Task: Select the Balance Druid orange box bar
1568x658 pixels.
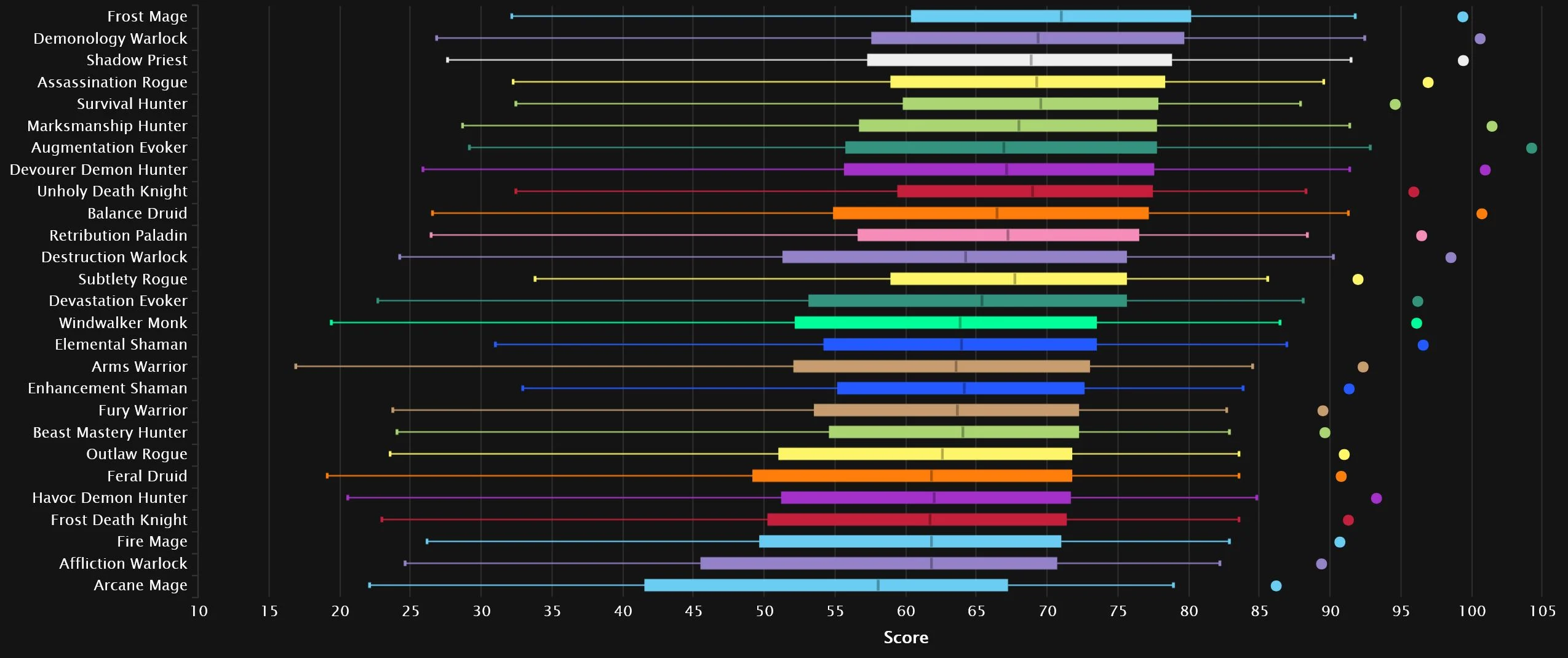Action: 990,214
